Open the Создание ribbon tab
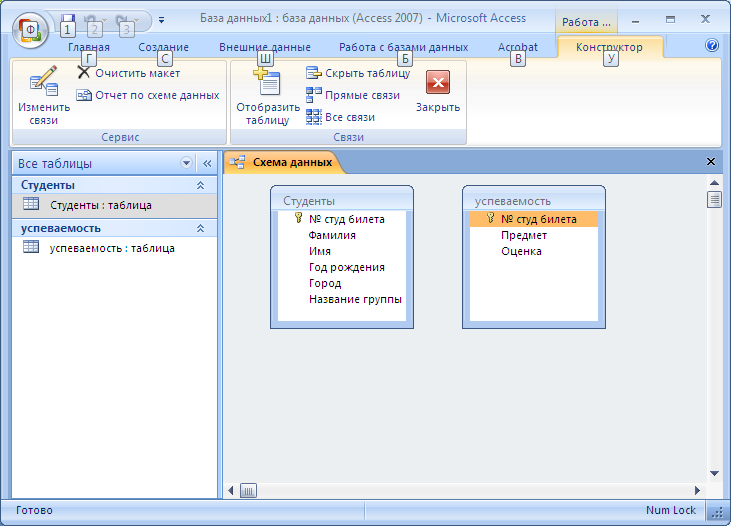The image size is (731, 526). coord(164,47)
